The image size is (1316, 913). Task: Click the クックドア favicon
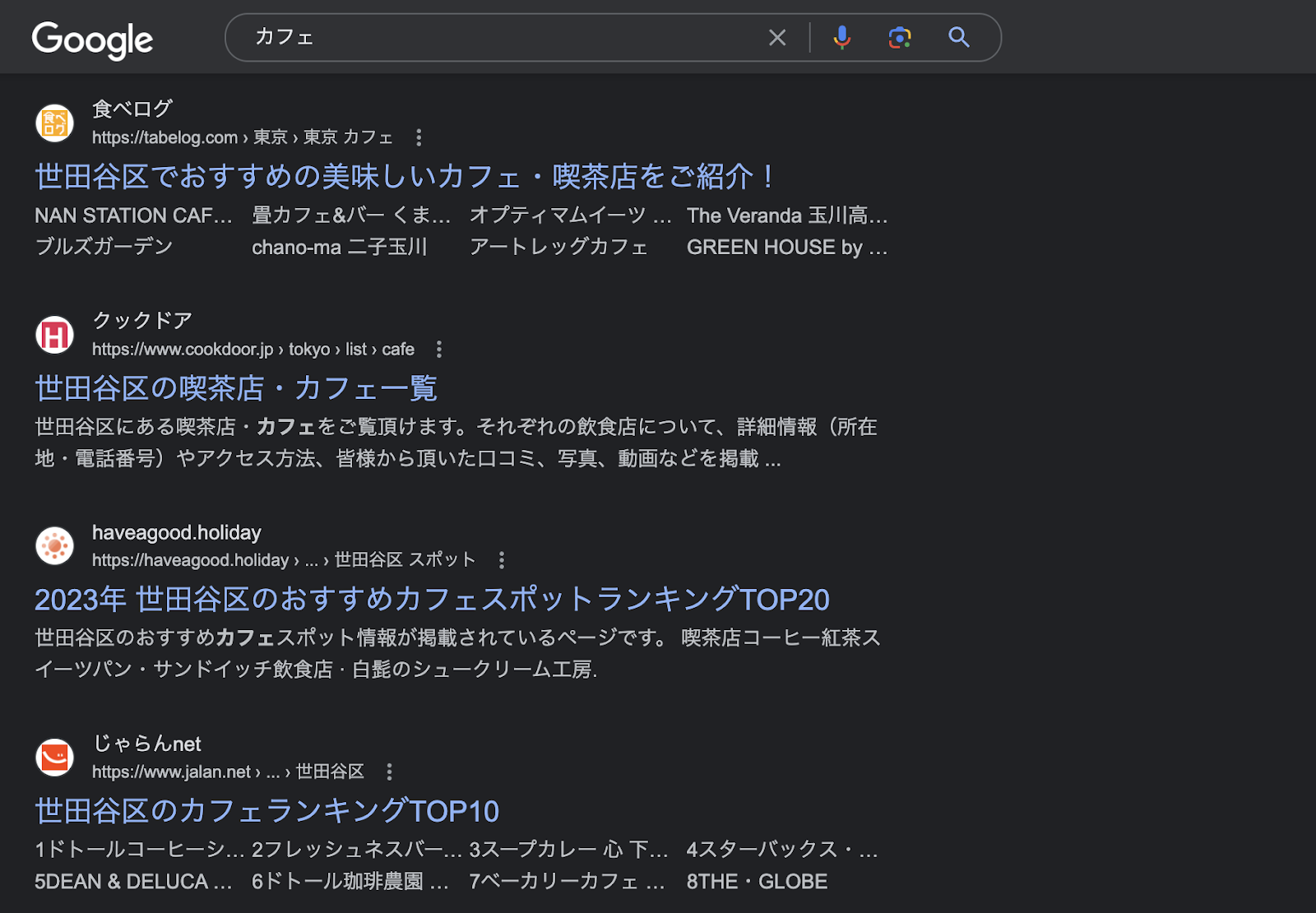(55, 335)
